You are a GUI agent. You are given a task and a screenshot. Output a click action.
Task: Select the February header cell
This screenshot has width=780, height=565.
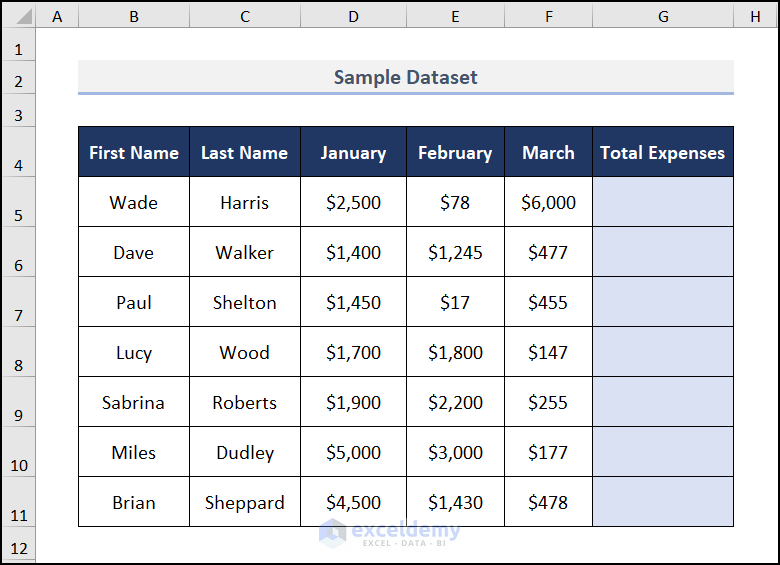coord(455,153)
